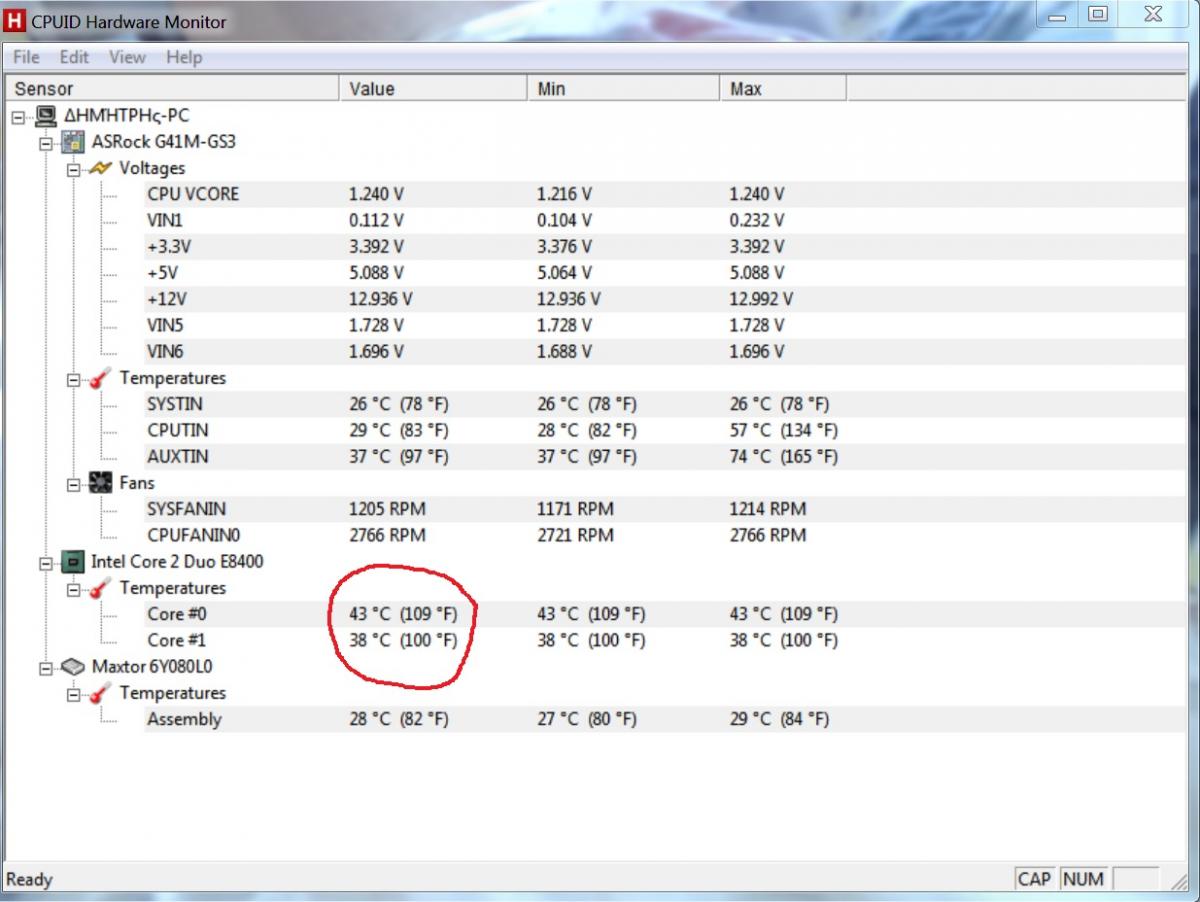Click the CPUID Hardware Monitor title bar icon
Image resolution: width=1200 pixels, height=902 pixels.
[x=14, y=21]
